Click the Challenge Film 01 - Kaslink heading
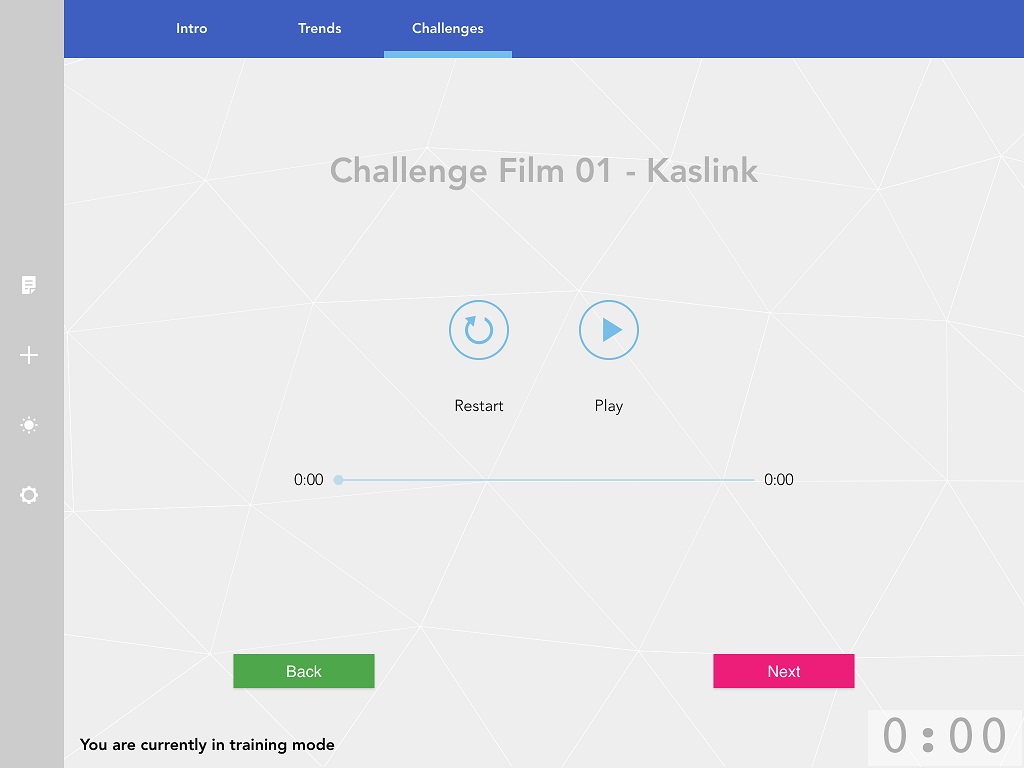This screenshot has height=768, width=1024. click(x=543, y=171)
